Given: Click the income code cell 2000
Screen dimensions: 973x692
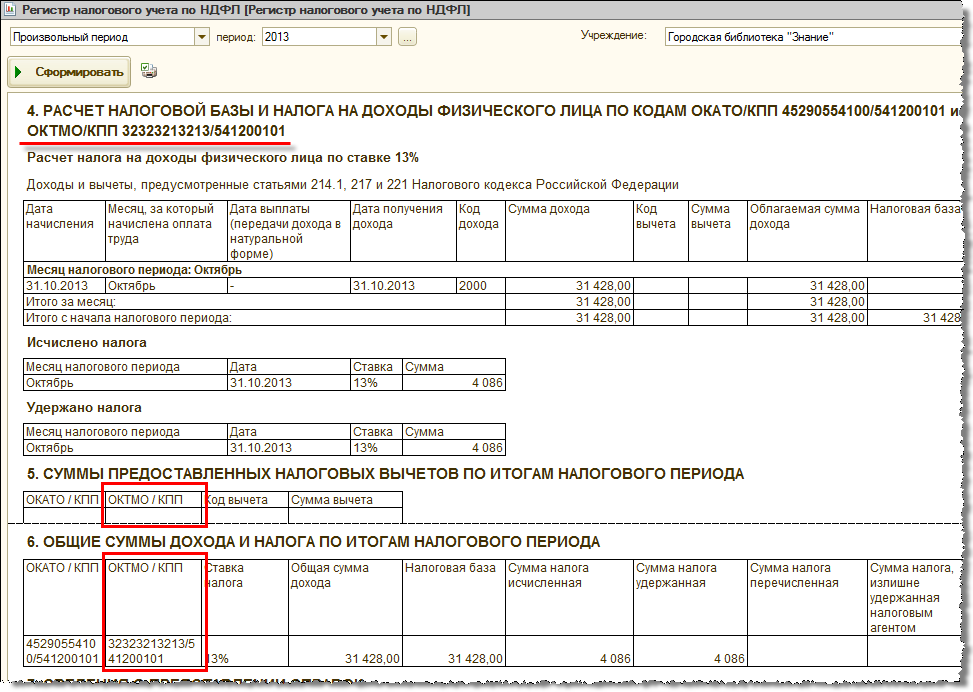Looking at the screenshot, I should tap(480, 286).
